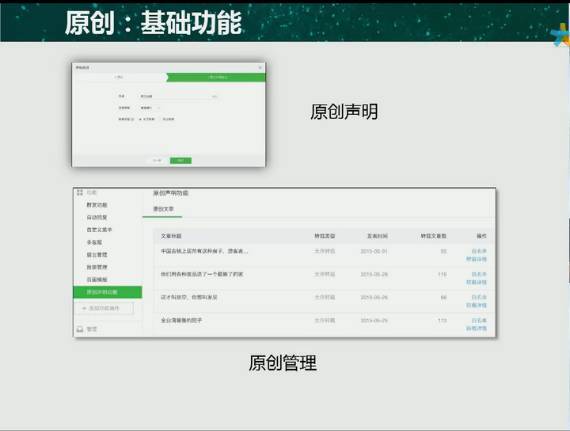Viewport: 570px width, 431px height.
Task: Open 投票管理 in the sidebar
Action: click(x=97, y=267)
